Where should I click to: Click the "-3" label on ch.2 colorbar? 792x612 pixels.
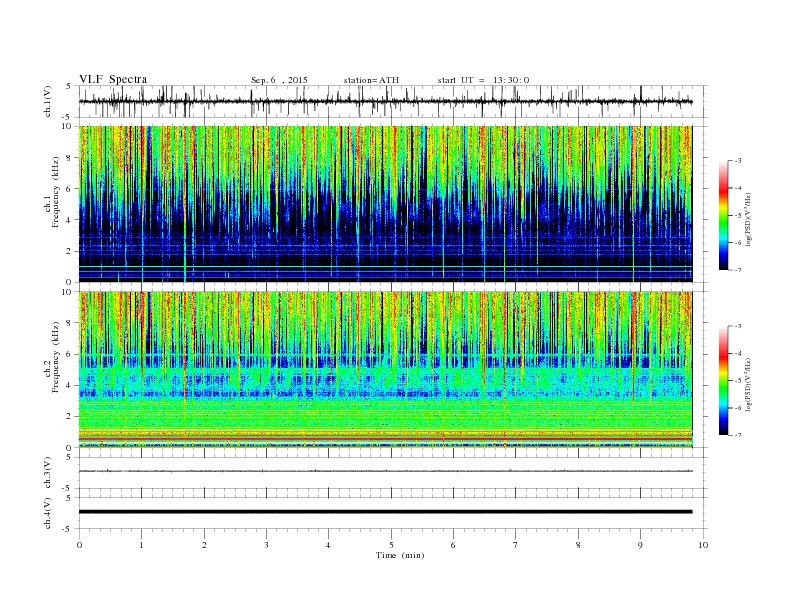pyautogui.click(x=737, y=326)
